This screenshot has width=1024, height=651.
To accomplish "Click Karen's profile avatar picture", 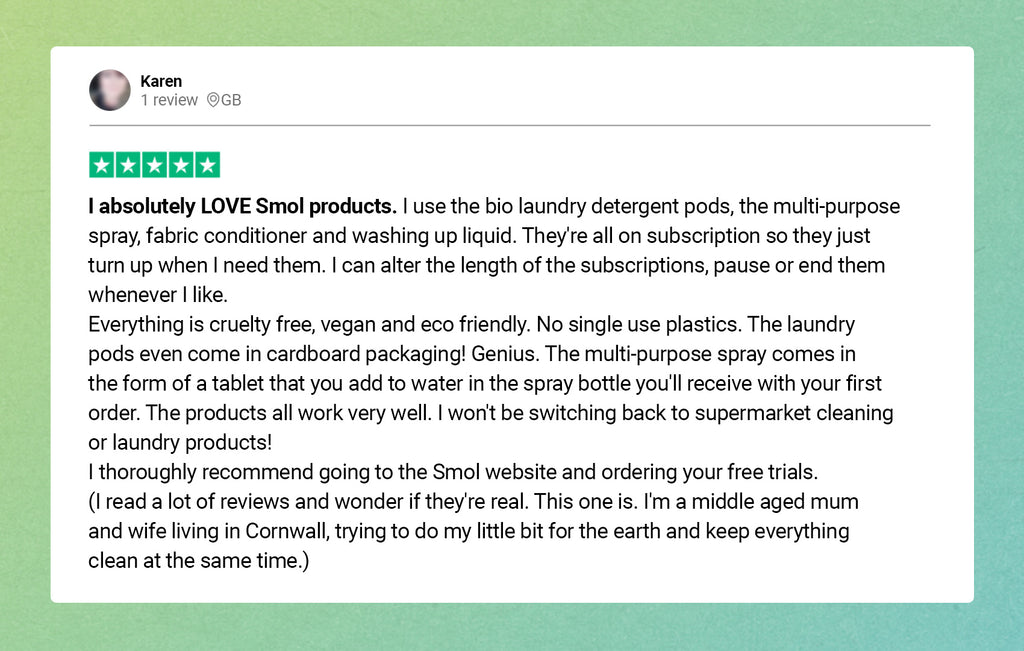I will [110, 90].
